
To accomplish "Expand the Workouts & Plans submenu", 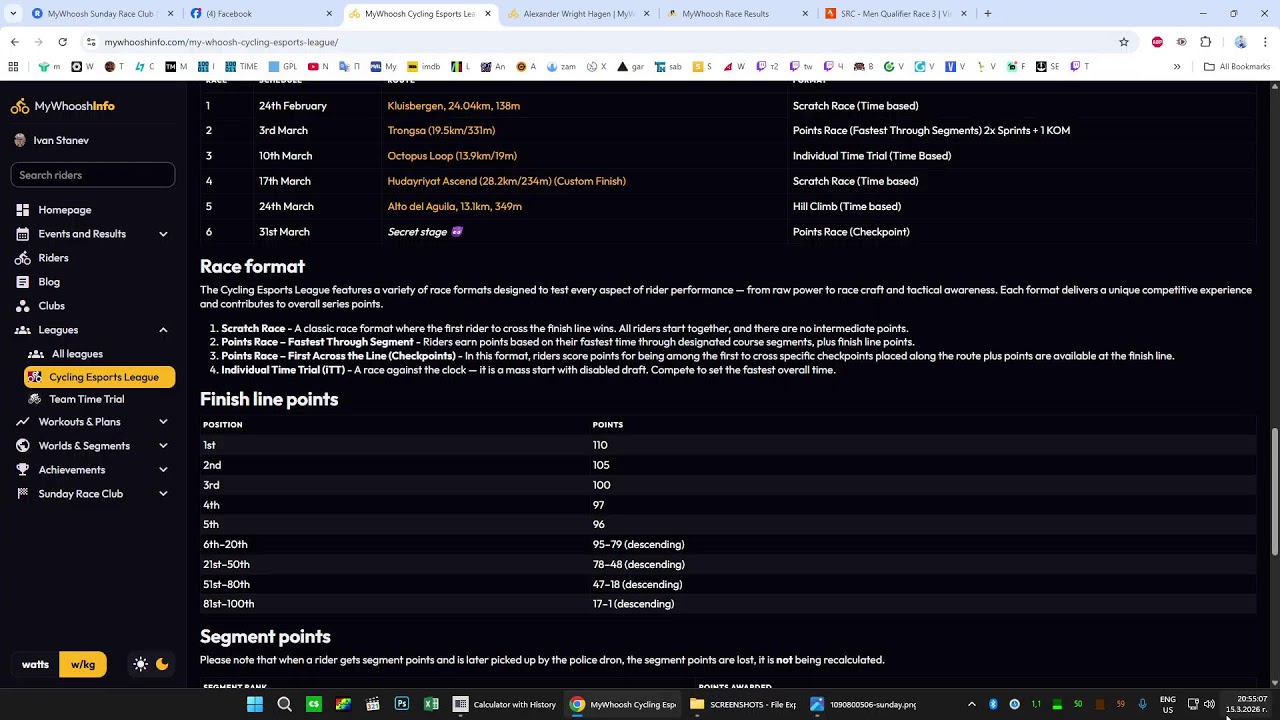I will pyautogui.click(x=163, y=422).
